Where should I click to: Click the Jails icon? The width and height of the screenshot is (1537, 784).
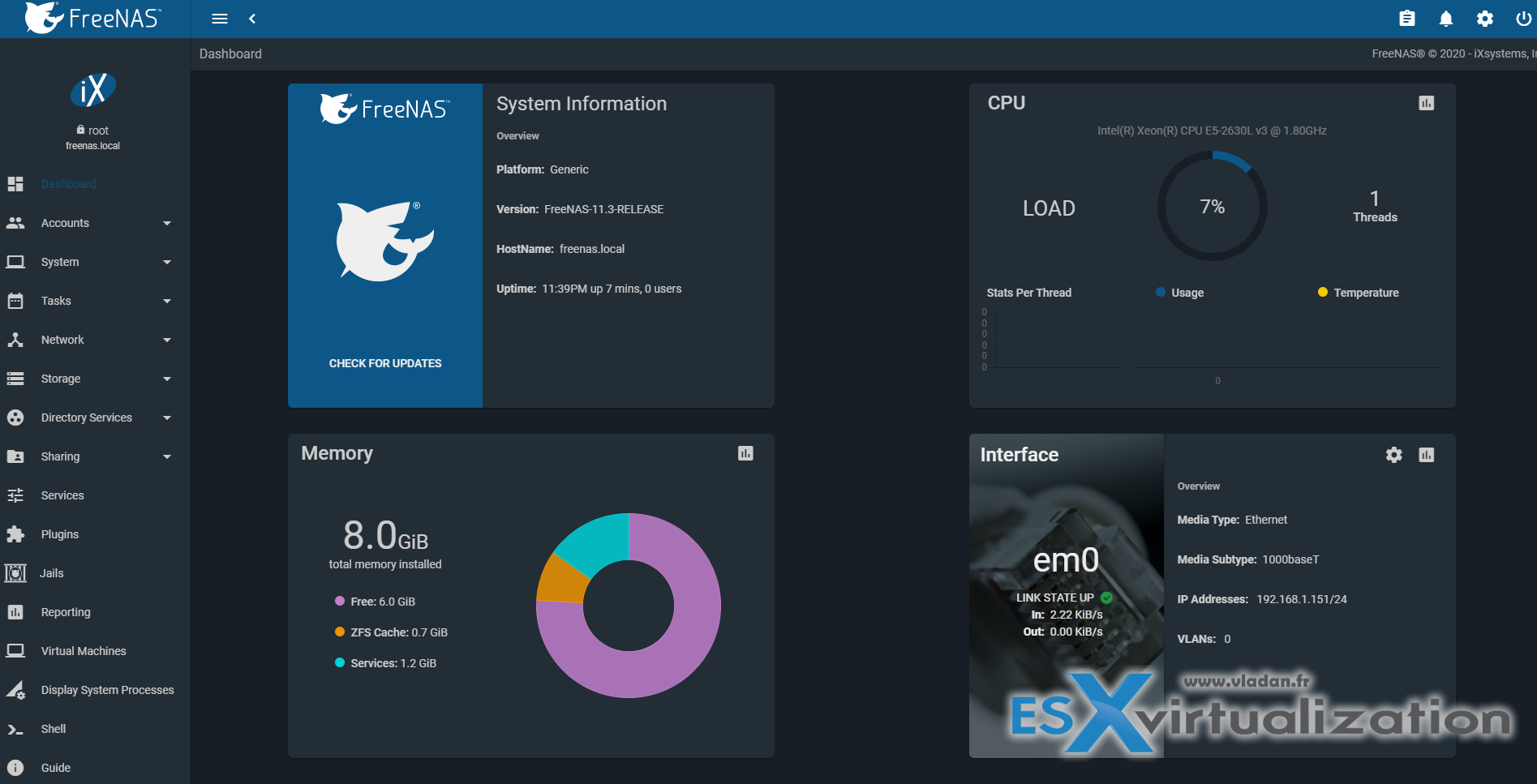click(15, 573)
